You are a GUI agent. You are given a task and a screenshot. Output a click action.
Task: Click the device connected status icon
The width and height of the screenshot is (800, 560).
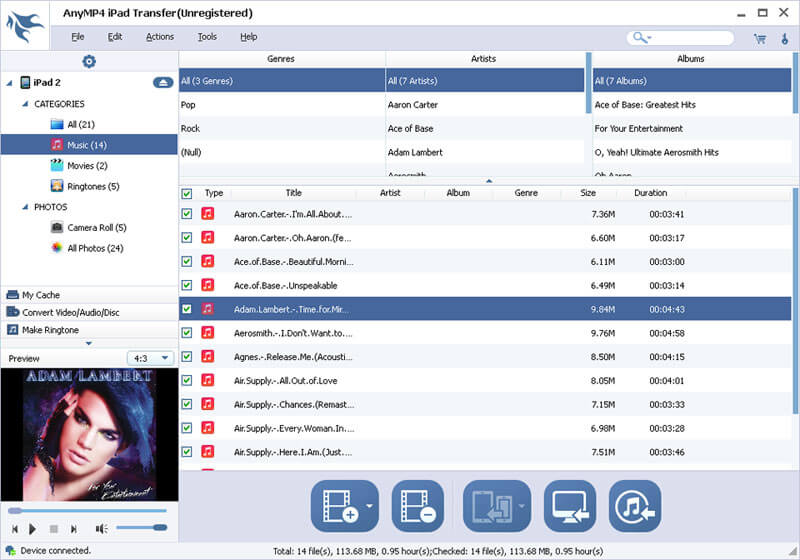pos(10,550)
